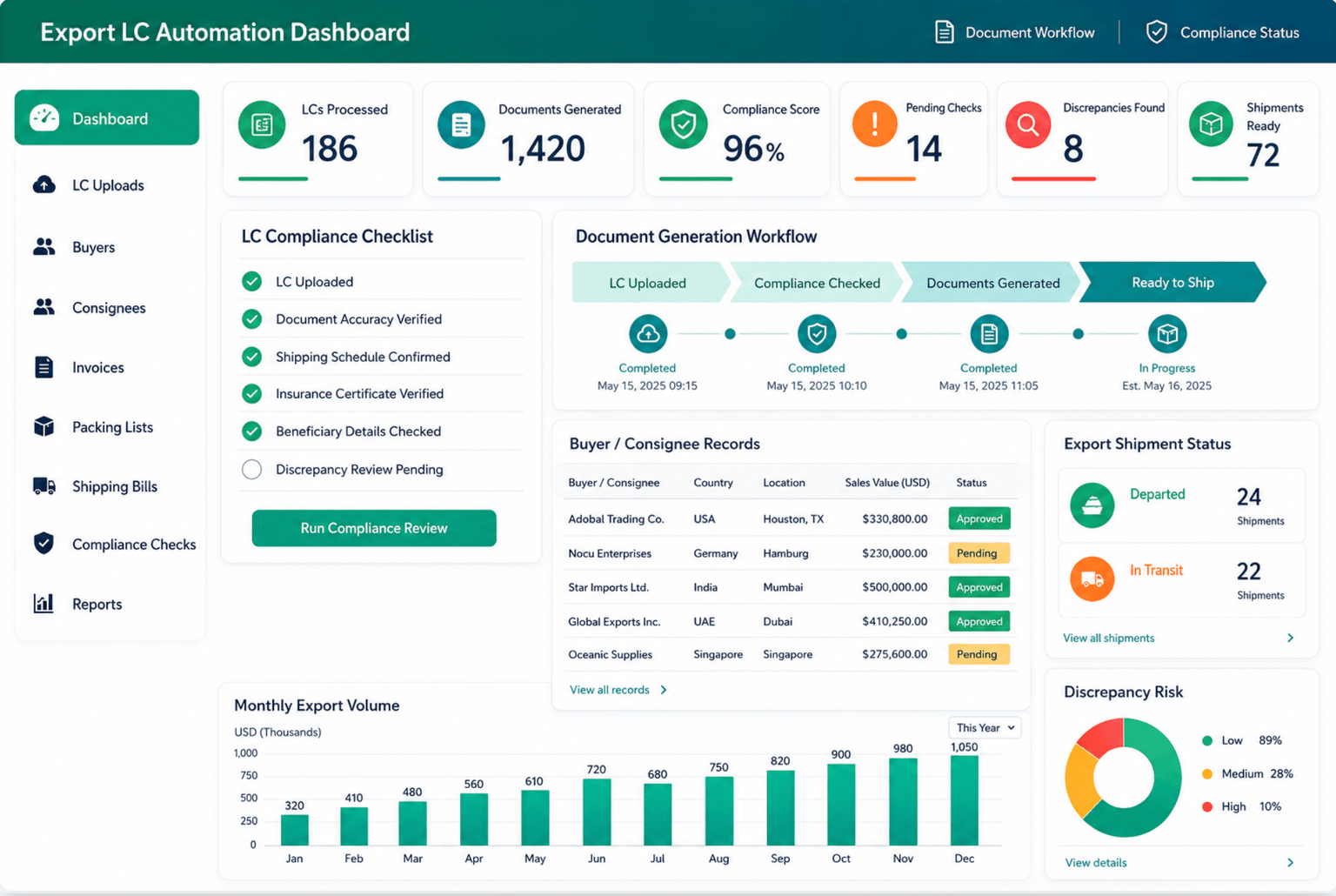This screenshot has width=1336, height=896.
Task: Navigate to Packing Lists
Action: (92, 427)
